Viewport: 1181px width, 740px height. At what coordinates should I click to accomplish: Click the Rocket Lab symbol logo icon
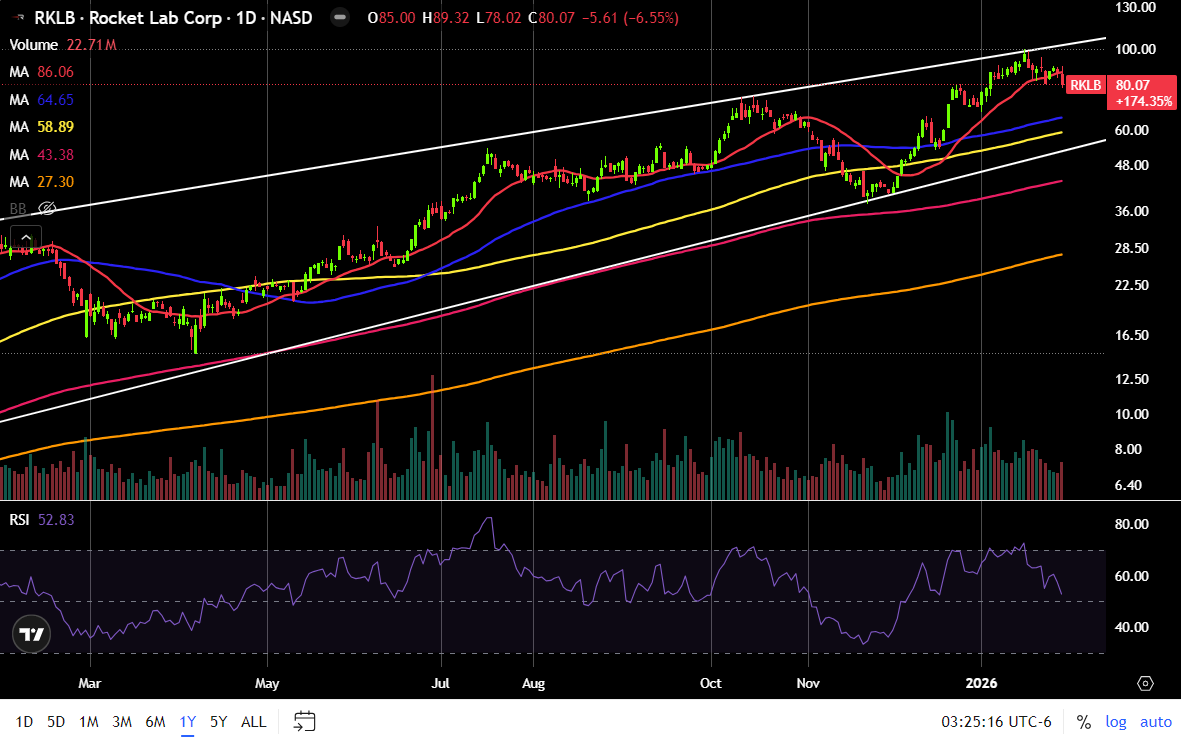click(x=18, y=17)
